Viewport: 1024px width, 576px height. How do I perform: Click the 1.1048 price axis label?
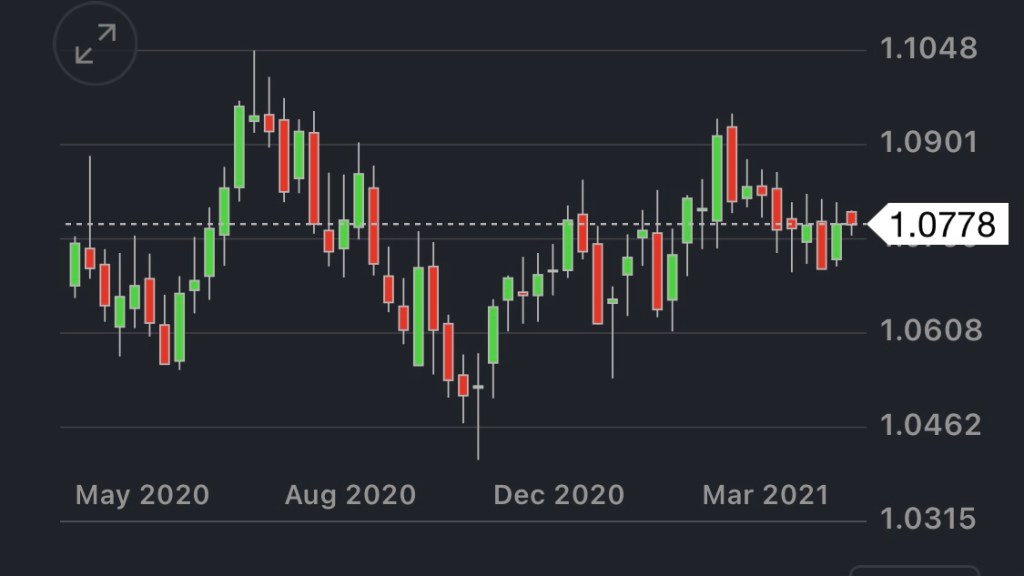pos(929,47)
